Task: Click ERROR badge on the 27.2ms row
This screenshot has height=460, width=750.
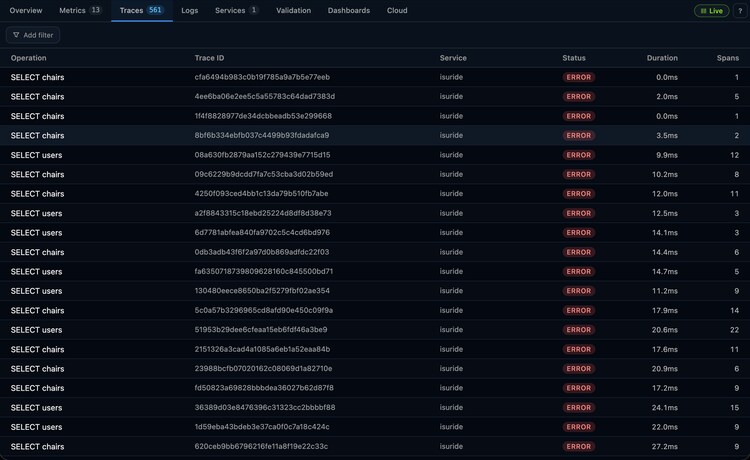Action: 578,446
